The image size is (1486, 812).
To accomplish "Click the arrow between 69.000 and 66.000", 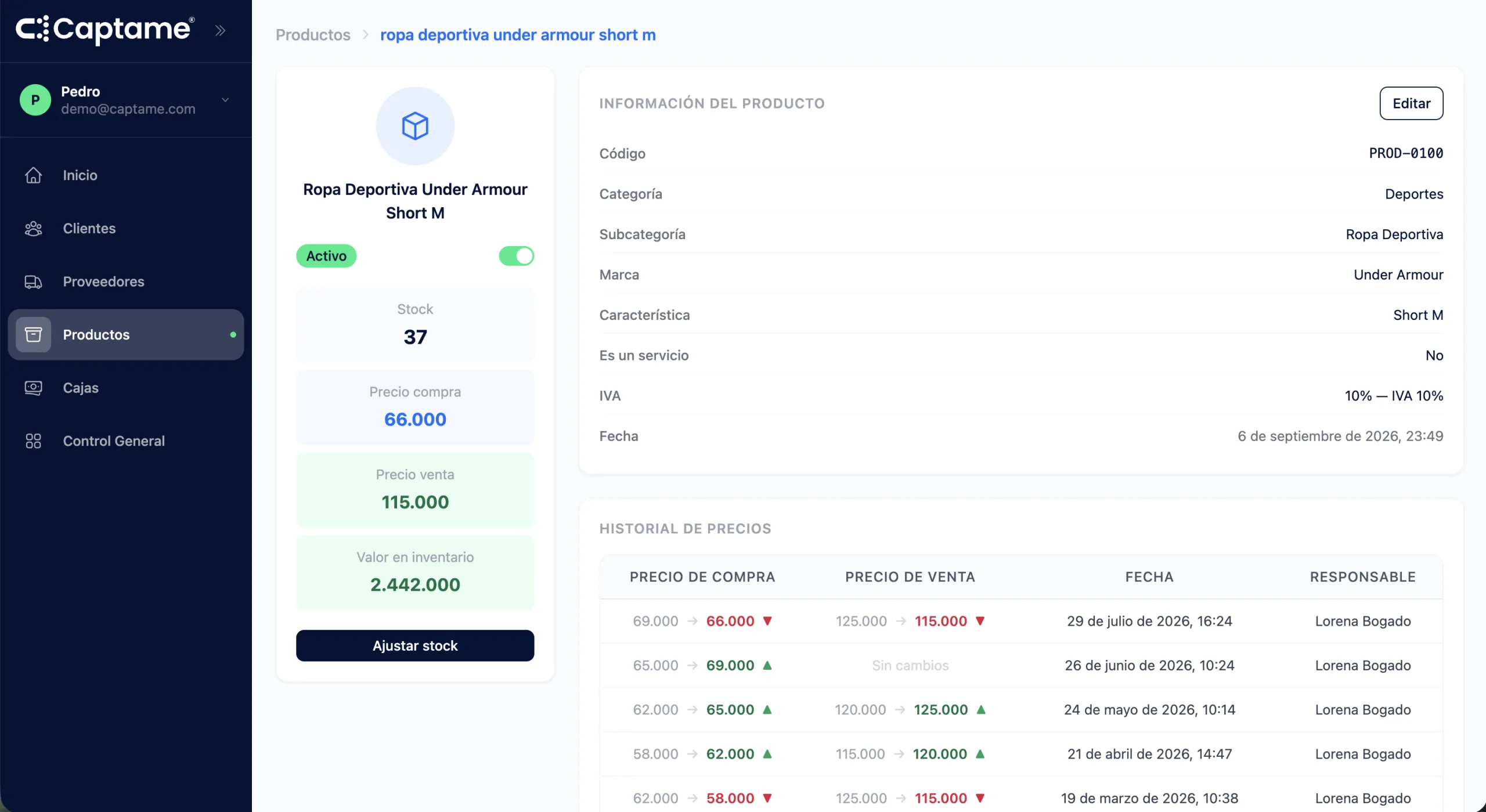I will (x=692, y=621).
